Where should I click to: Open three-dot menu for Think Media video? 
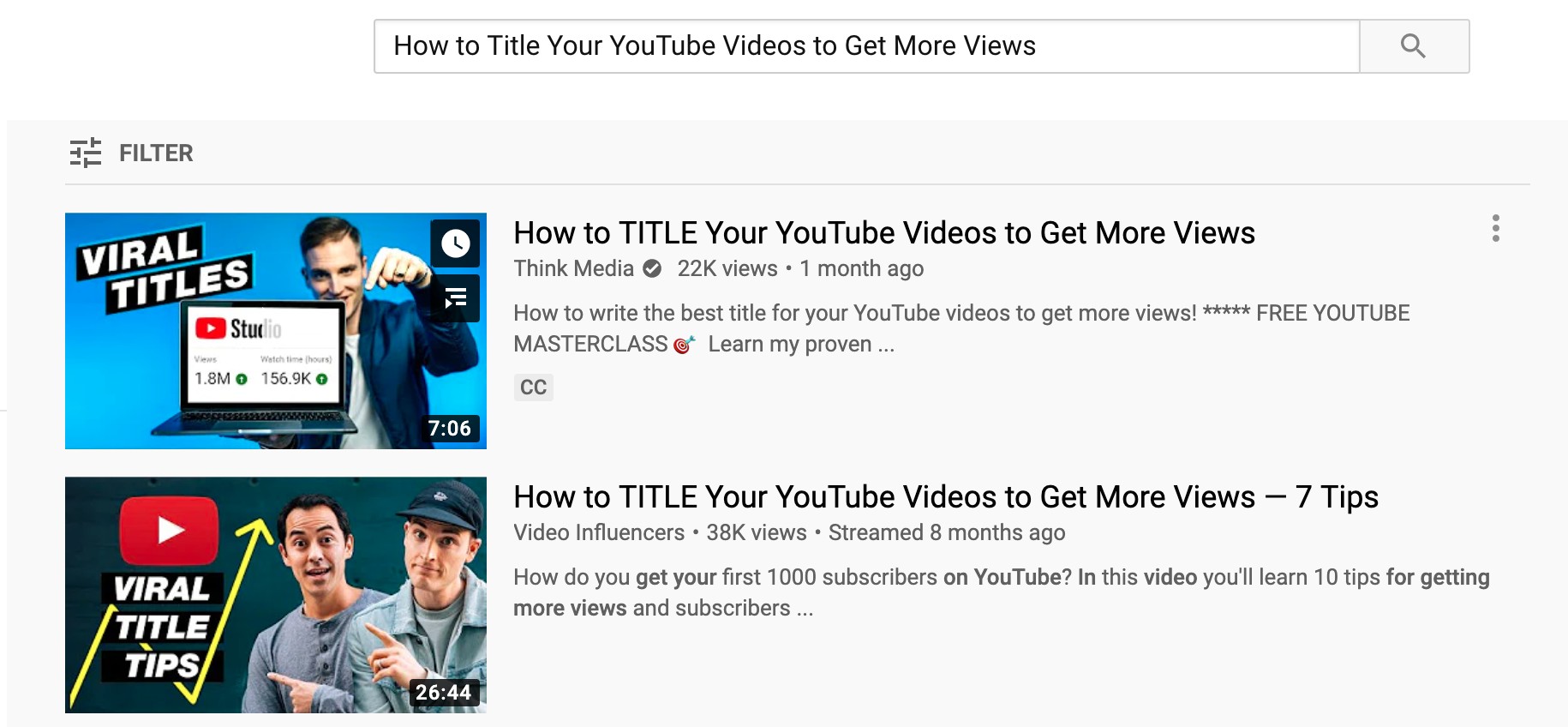coord(1495,228)
